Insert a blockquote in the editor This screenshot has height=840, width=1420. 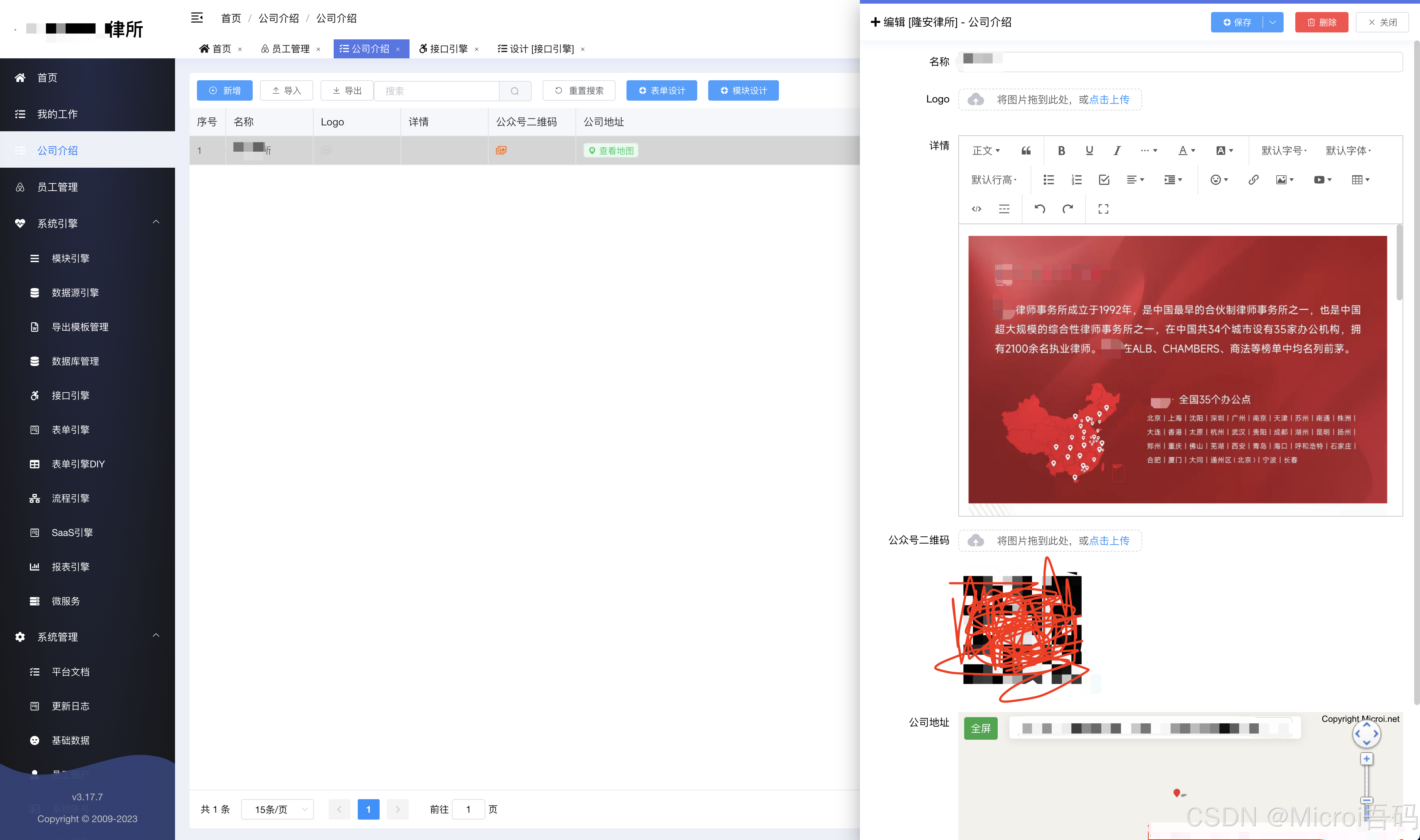pyautogui.click(x=1025, y=151)
